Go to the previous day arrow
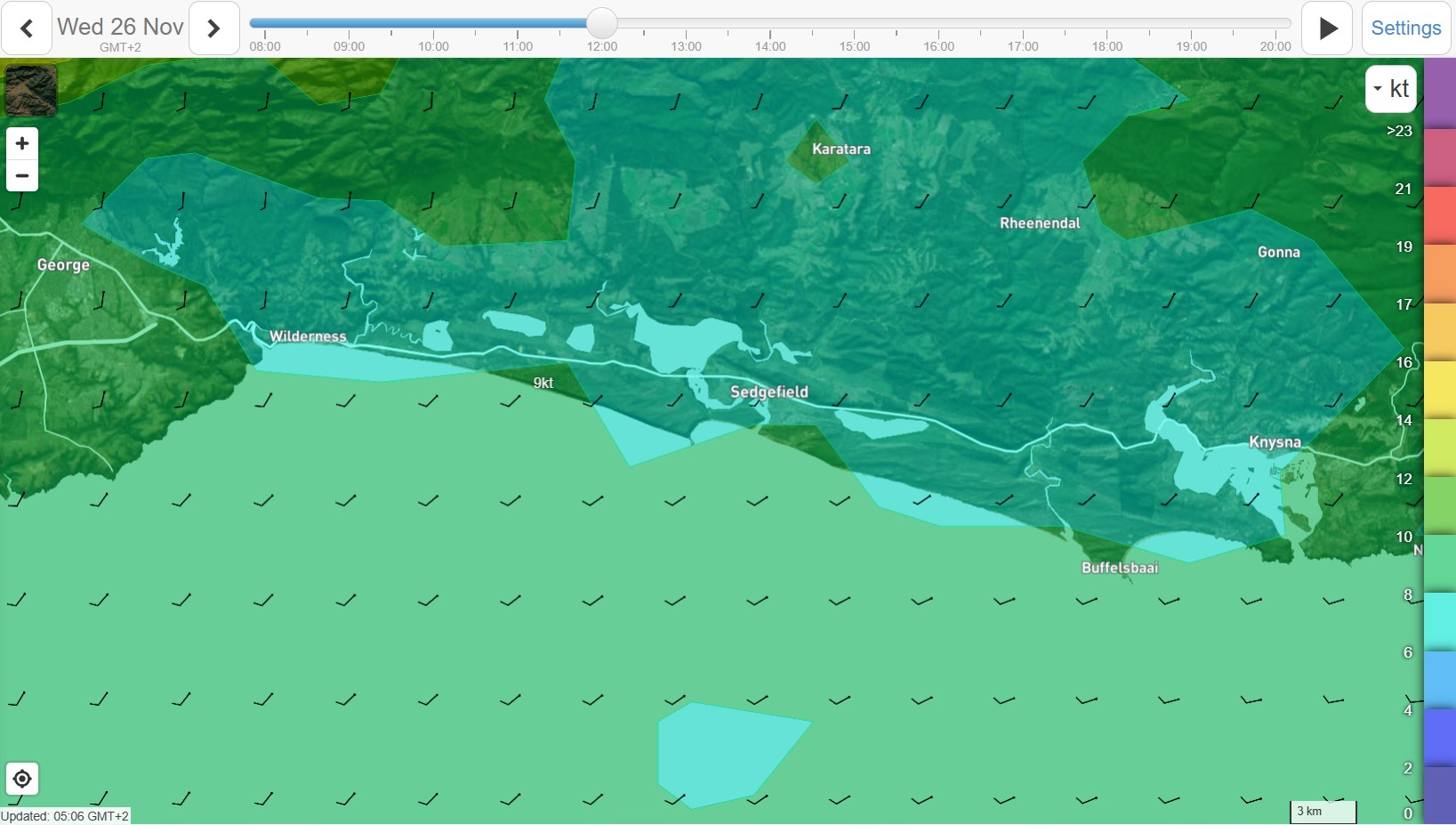The width and height of the screenshot is (1456, 825). [27, 28]
